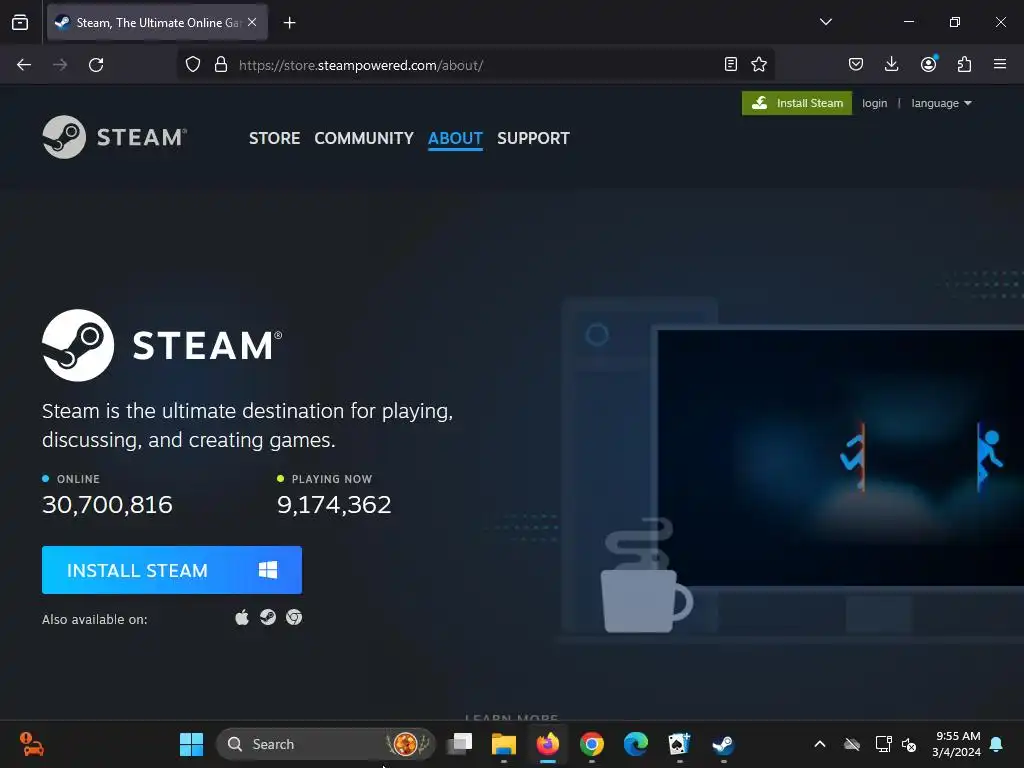View site security lock information
This screenshot has height=768, width=1024.
[x=221, y=65]
